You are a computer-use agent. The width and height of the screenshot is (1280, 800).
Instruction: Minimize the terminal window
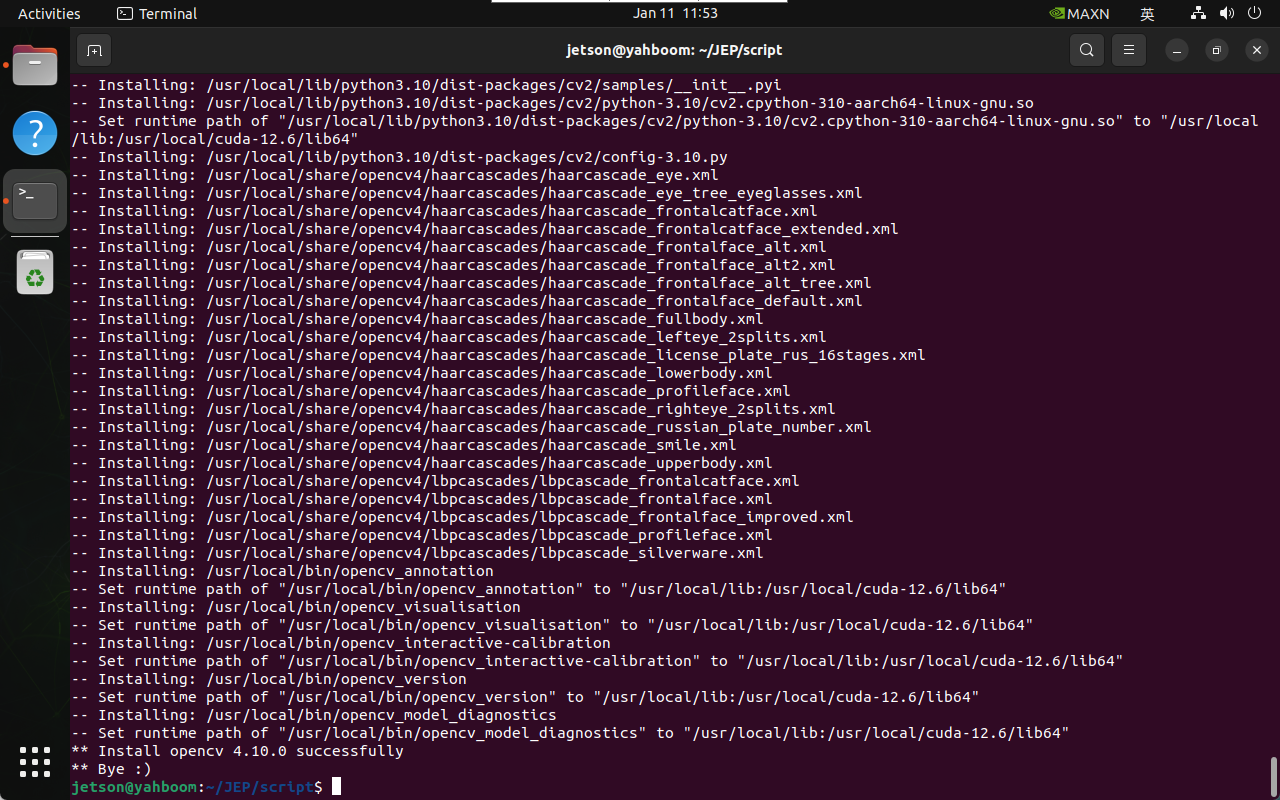click(x=1178, y=50)
